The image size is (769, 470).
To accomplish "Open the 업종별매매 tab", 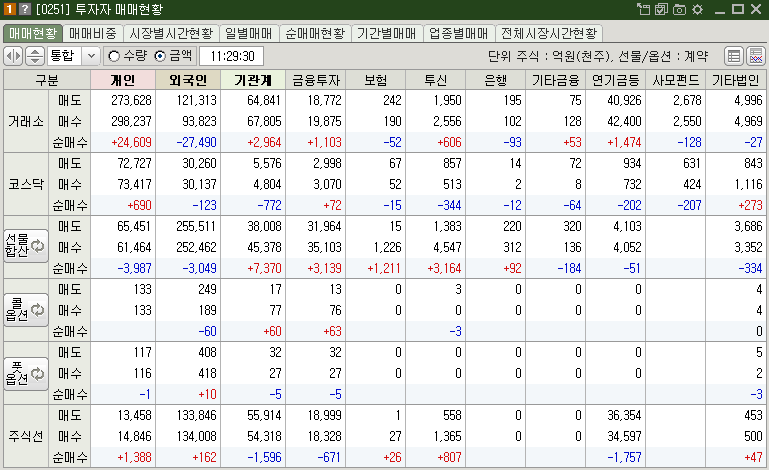I will click(x=459, y=33).
